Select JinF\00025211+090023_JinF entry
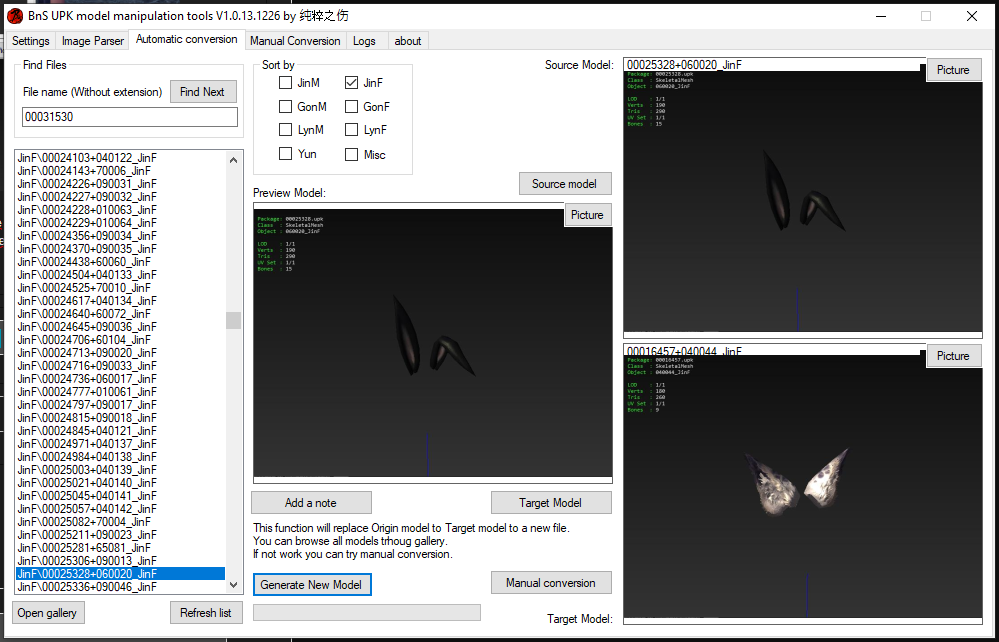 (x=120, y=535)
